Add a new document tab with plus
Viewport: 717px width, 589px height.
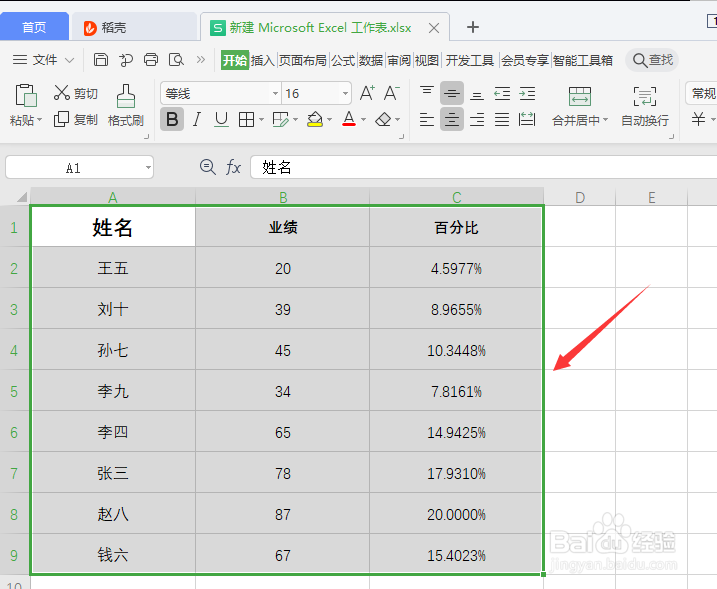click(473, 27)
